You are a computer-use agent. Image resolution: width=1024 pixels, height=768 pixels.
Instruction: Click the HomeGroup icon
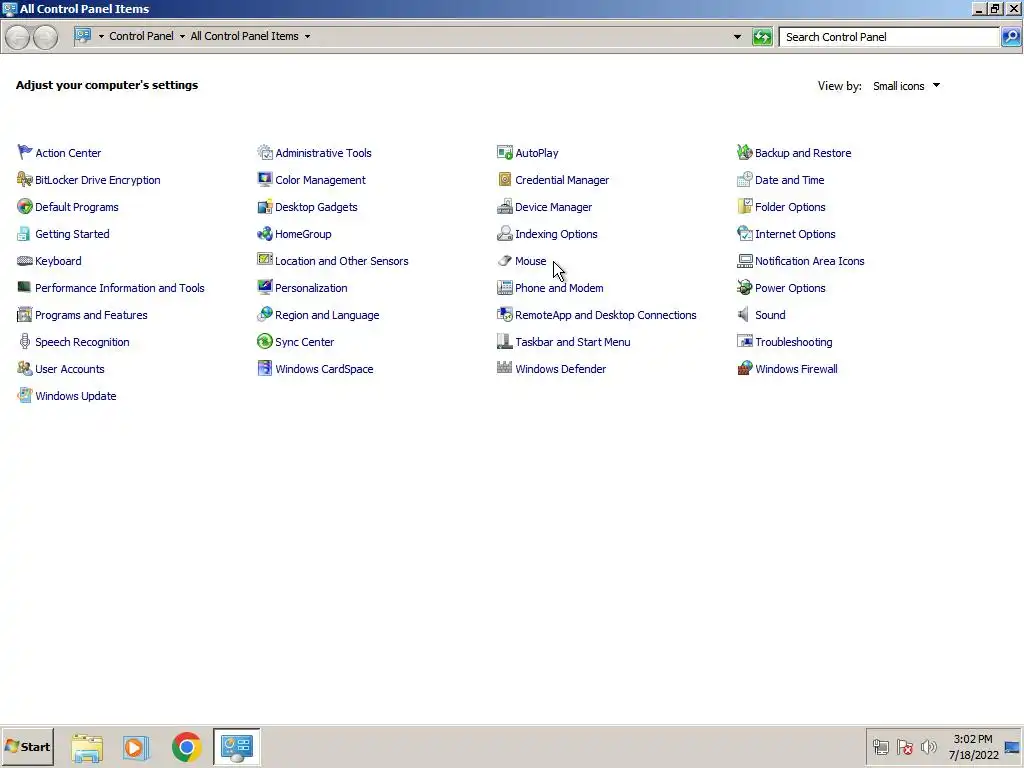(x=264, y=234)
